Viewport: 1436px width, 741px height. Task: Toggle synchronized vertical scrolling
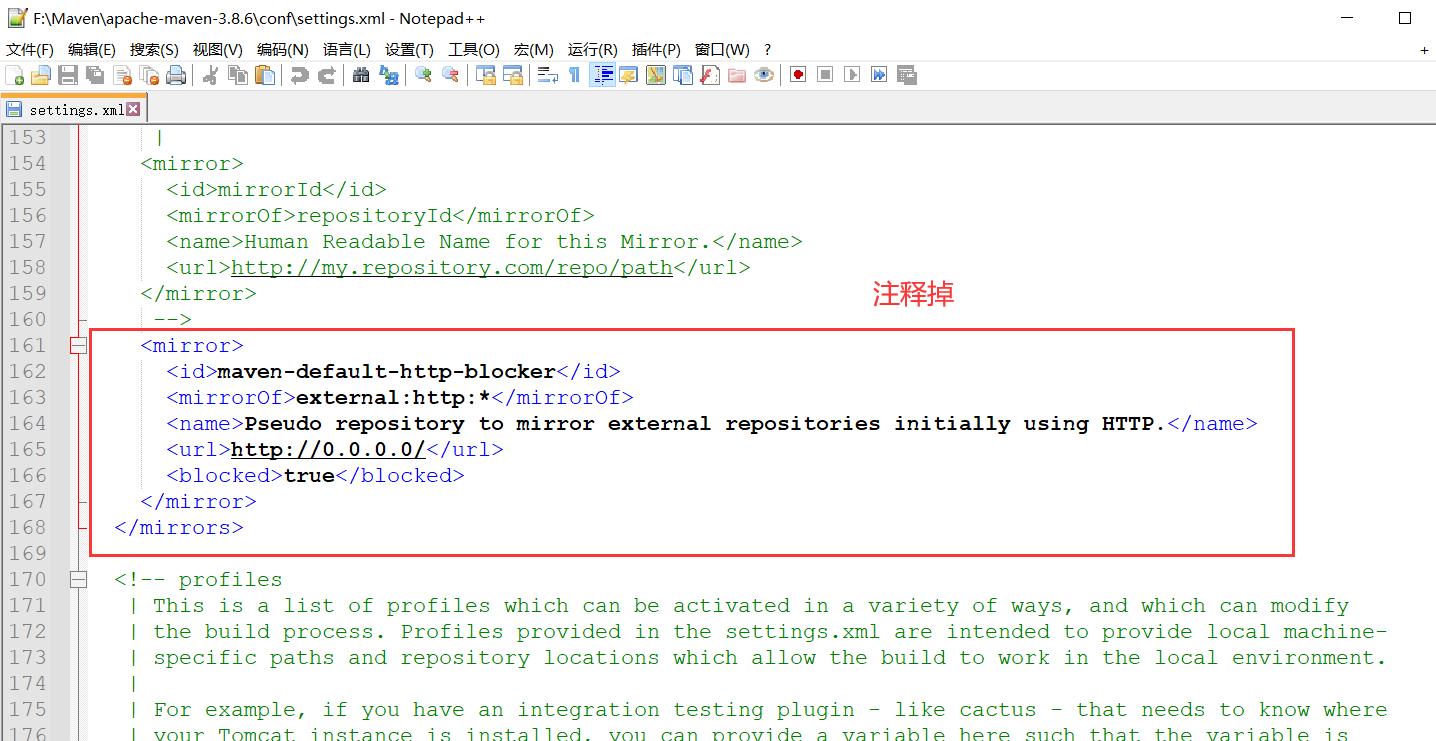pyautogui.click(x=486, y=75)
